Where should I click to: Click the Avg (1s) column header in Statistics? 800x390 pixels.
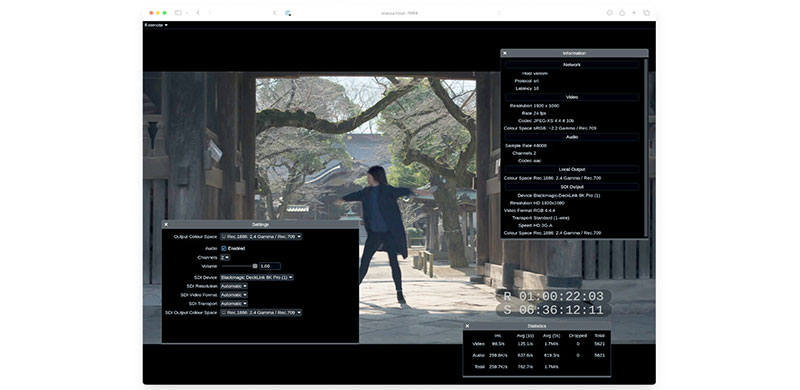525,335
